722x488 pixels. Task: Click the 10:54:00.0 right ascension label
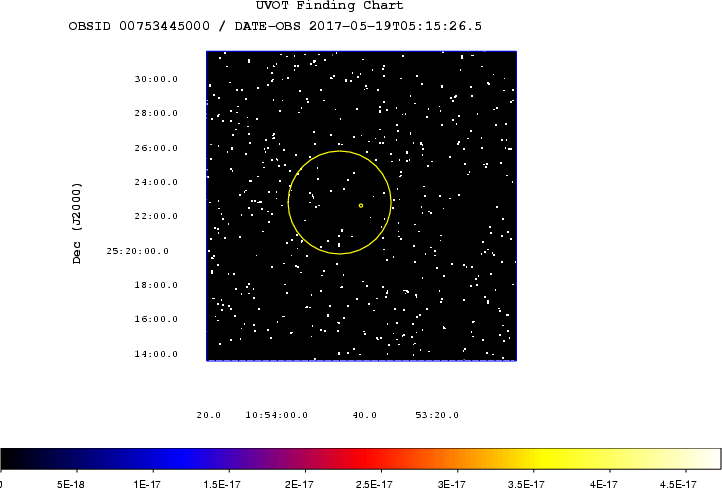(276, 415)
